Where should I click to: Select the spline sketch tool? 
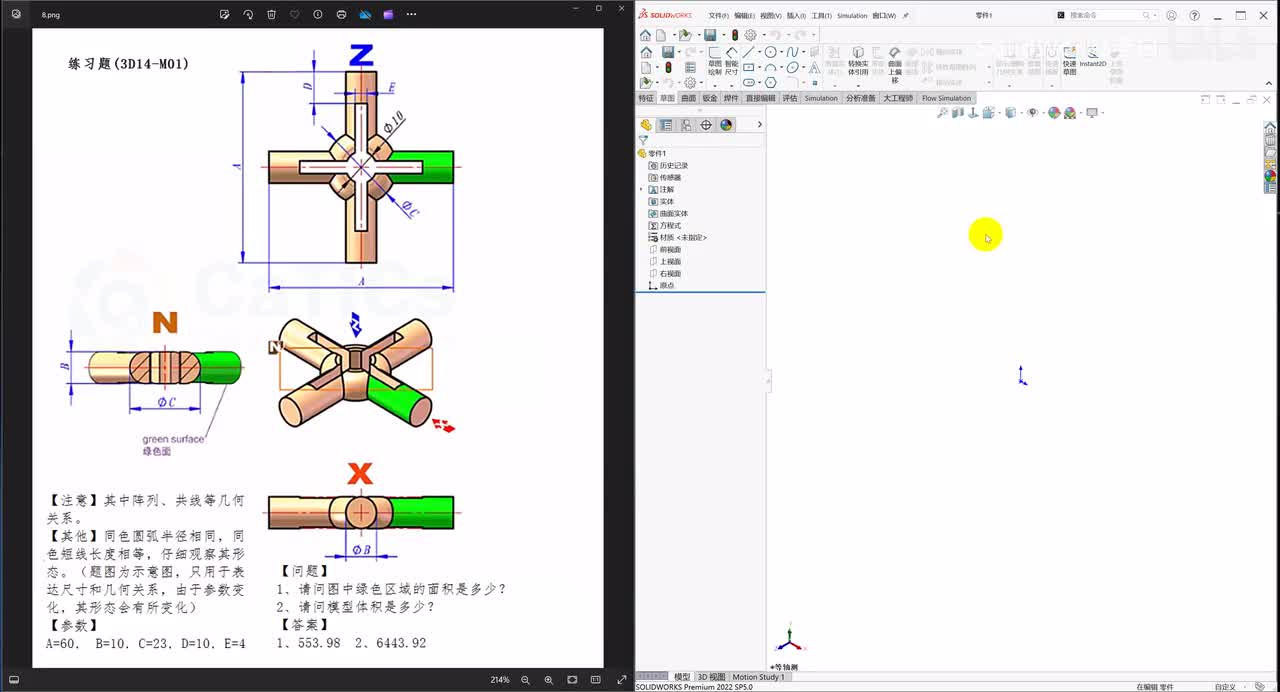(x=792, y=52)
